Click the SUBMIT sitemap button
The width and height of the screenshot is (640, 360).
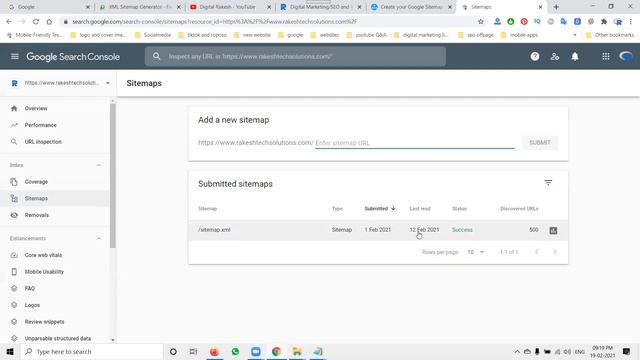point(540,142)
